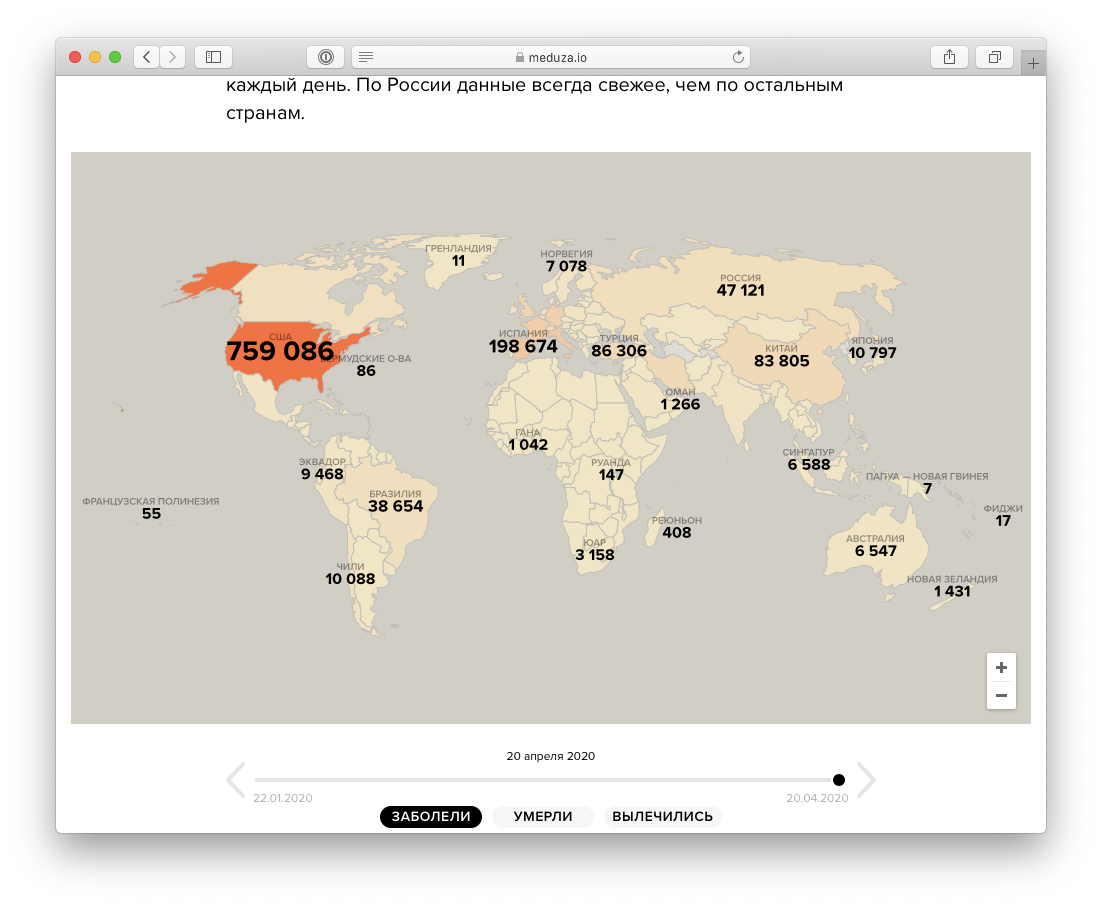Switch map to УМЕРЛИ data
1102x907 pixels.
coord(543,817)
